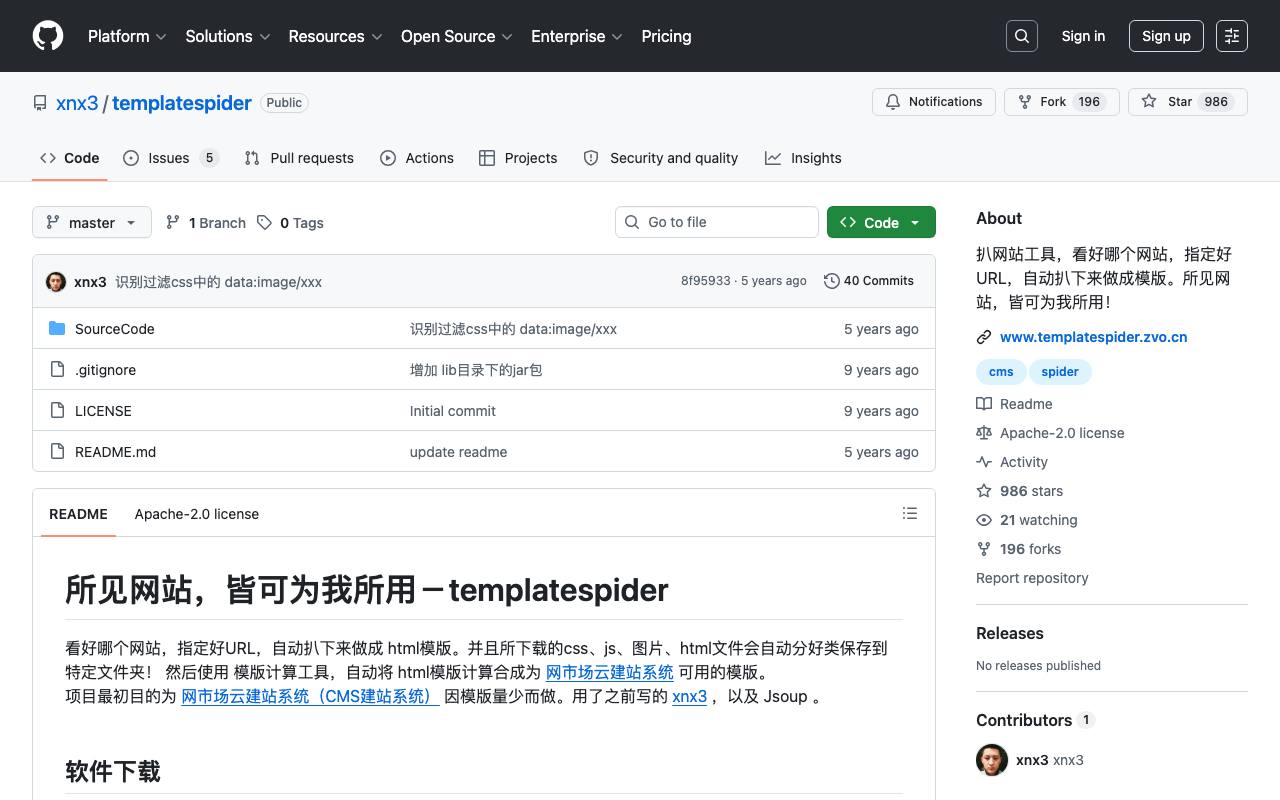Open the templatespider repository link
The image size is (1280, 800).
(x=182, y=103)
